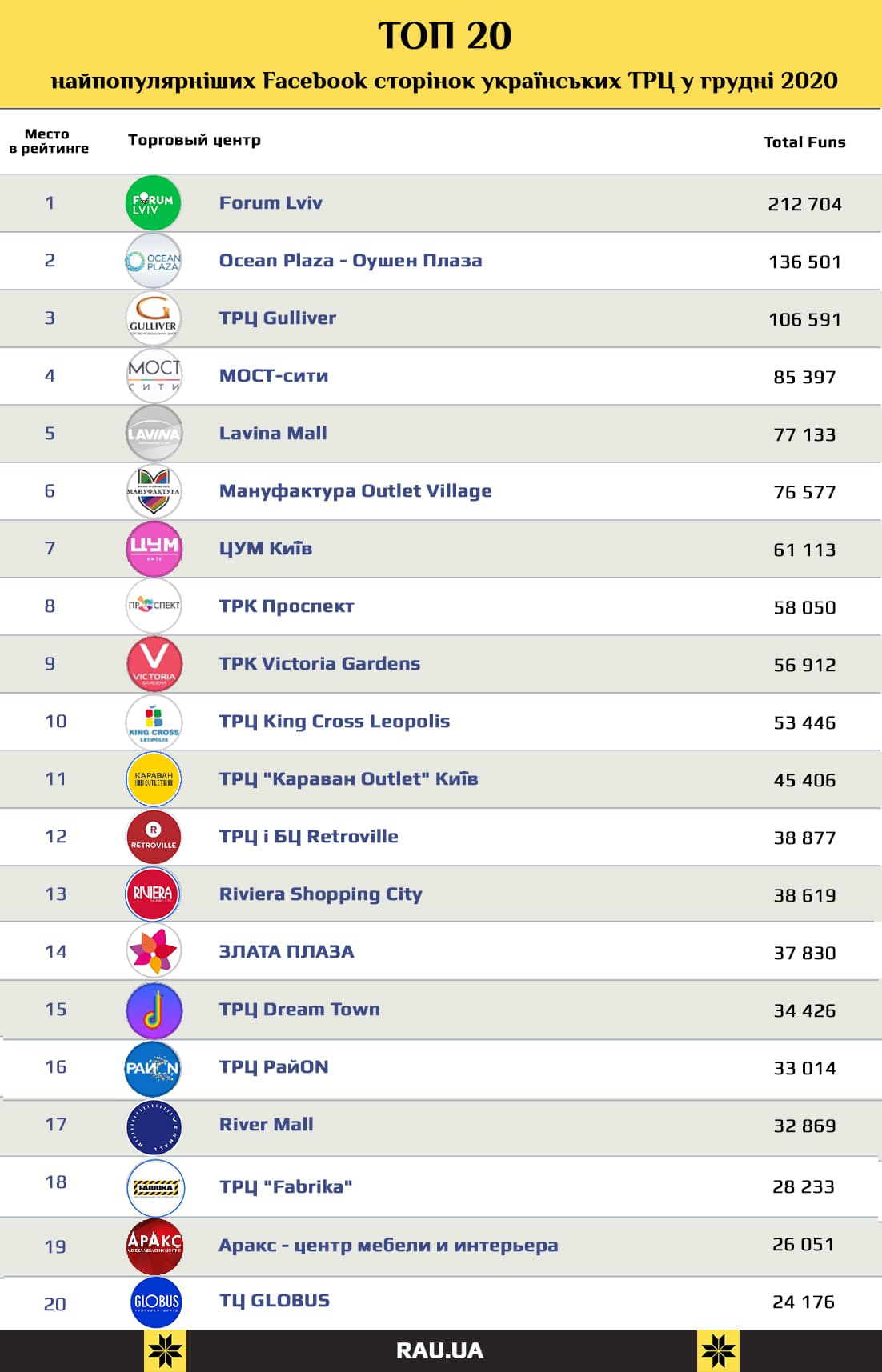Select the Gulliver mall logo

pyautogui.click(x=154, y=318)
